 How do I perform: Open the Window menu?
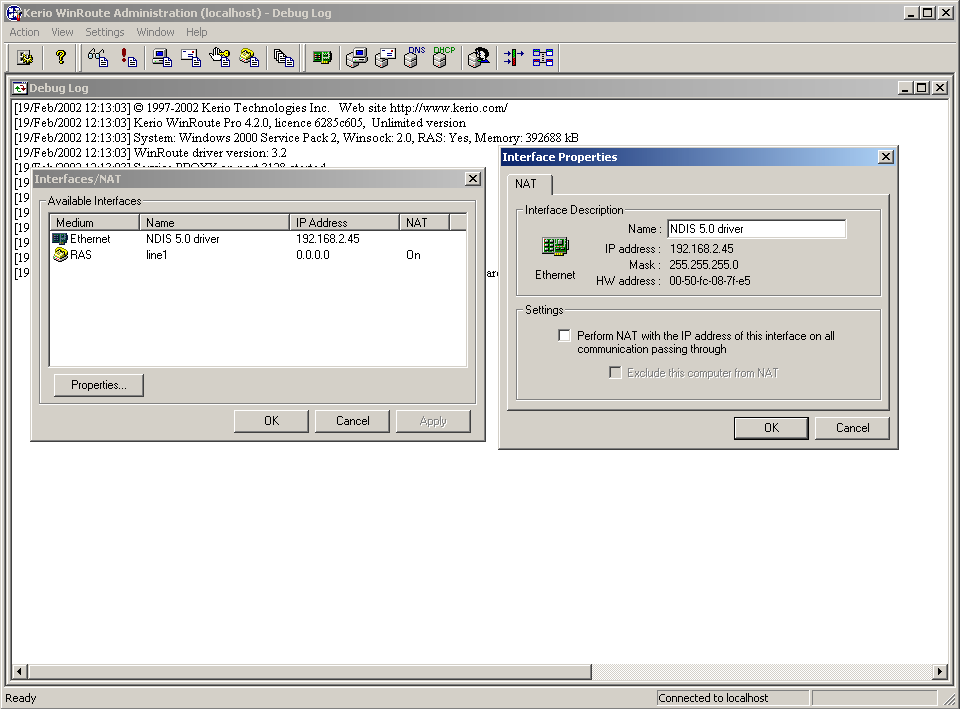155,32
